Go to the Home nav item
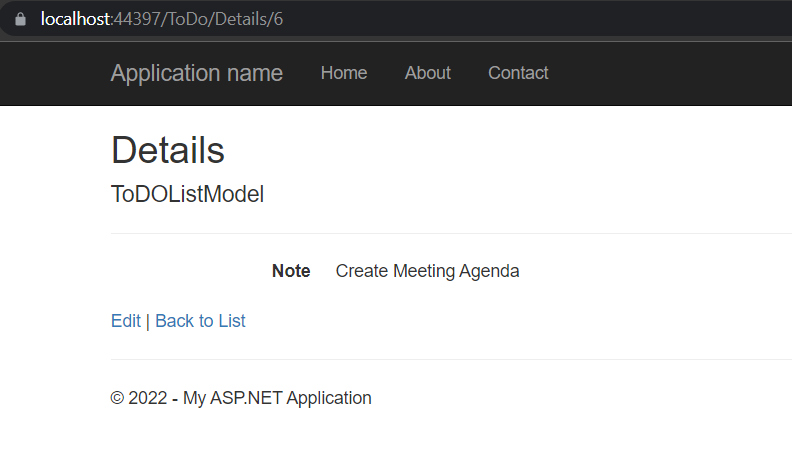Image resolution: width=792 pixels, height=450 pixels. pyautogui.click(x=343, y=73)
